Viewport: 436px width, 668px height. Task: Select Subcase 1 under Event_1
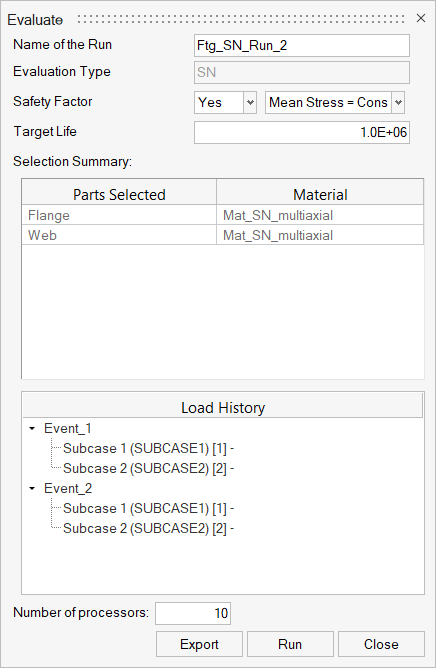(x=148, y=449)
